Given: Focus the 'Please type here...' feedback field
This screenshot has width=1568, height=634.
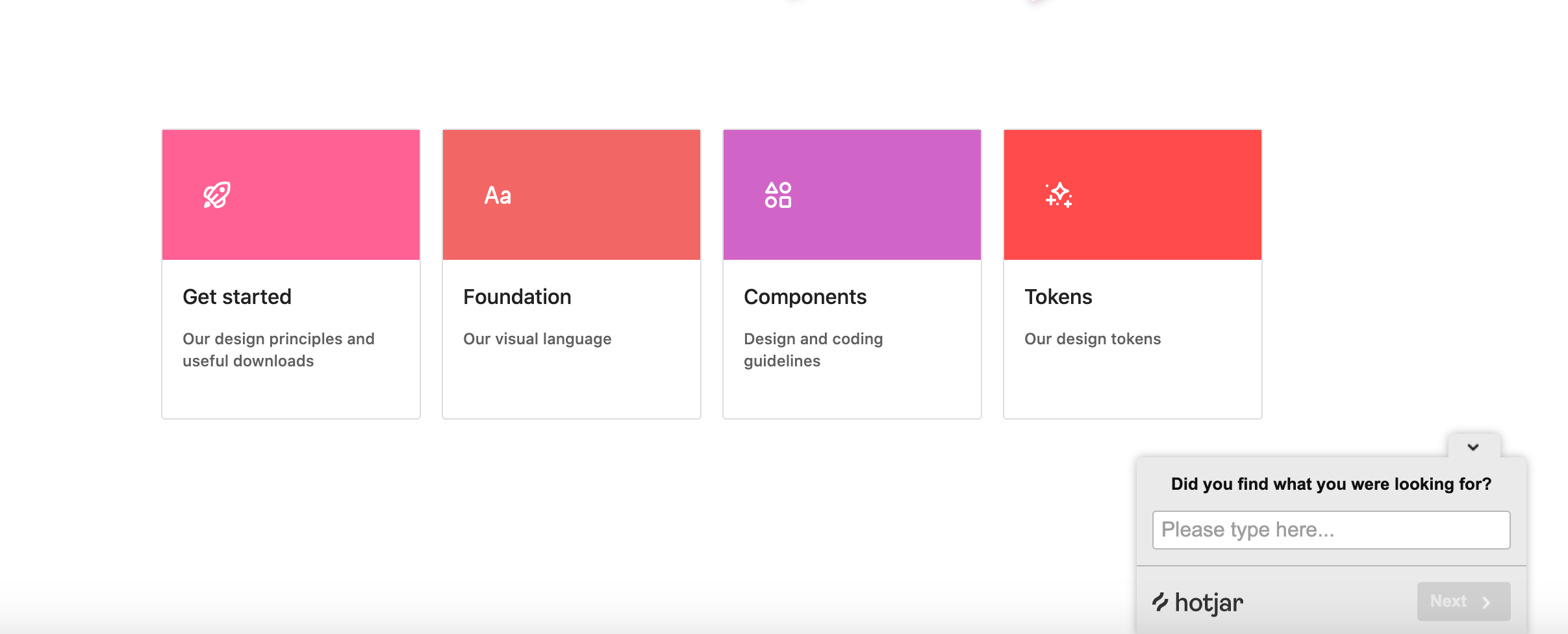Looking at the screenshot, I should point(1331,530).
